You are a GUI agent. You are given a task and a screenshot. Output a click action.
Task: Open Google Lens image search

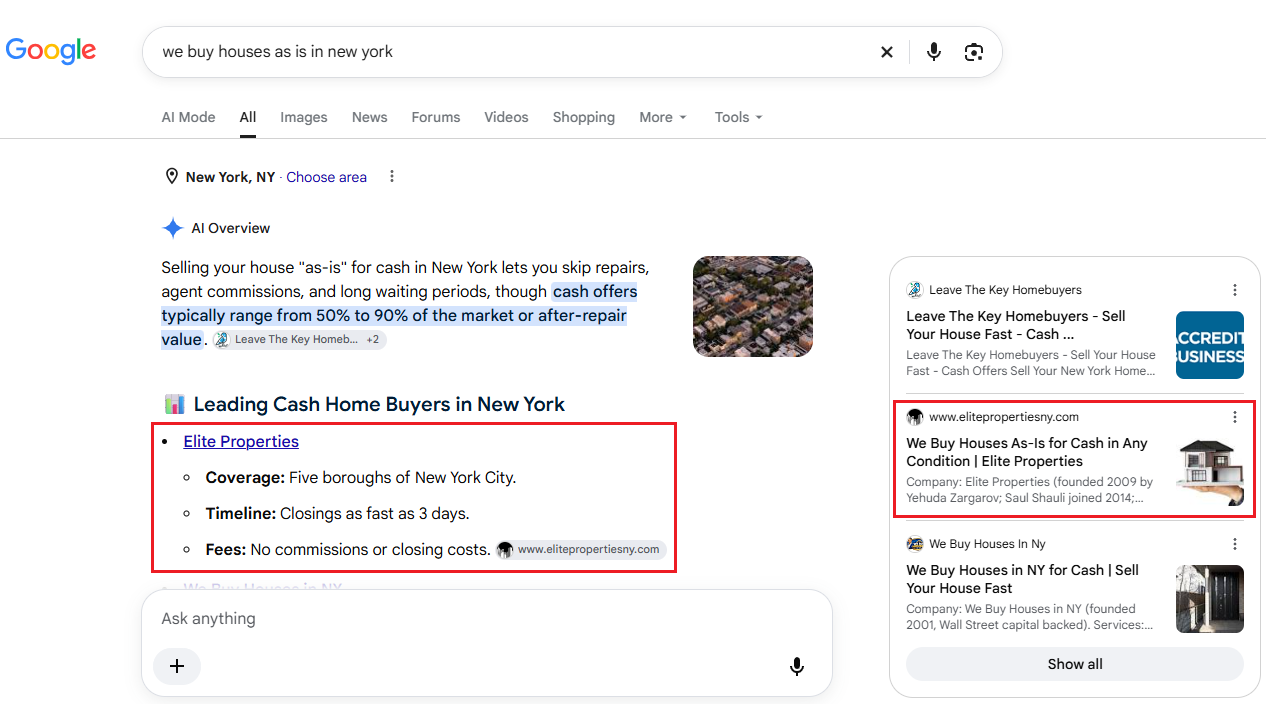click(974, 52)
